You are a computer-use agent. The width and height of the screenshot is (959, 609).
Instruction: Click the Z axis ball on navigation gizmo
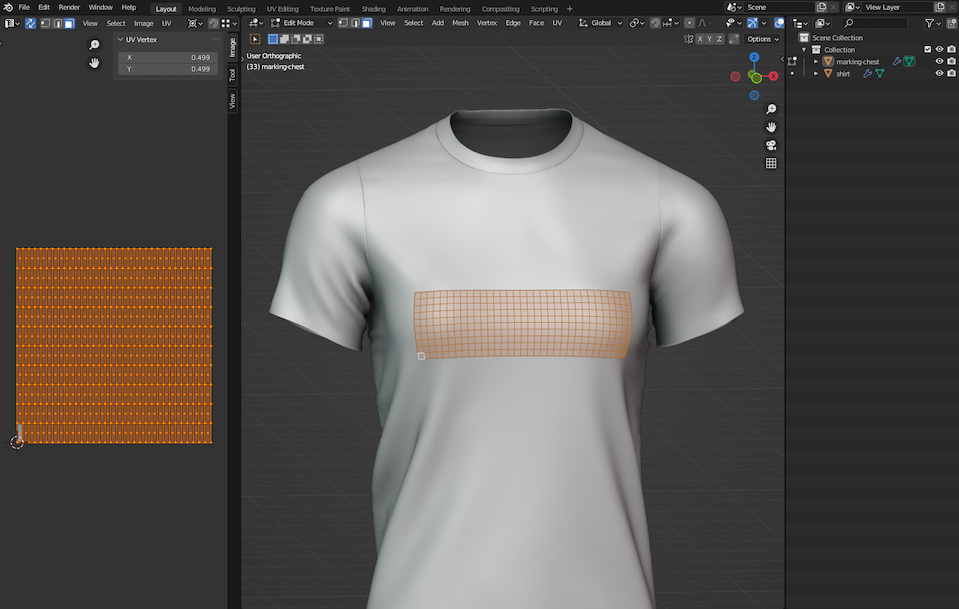(754, 57)
